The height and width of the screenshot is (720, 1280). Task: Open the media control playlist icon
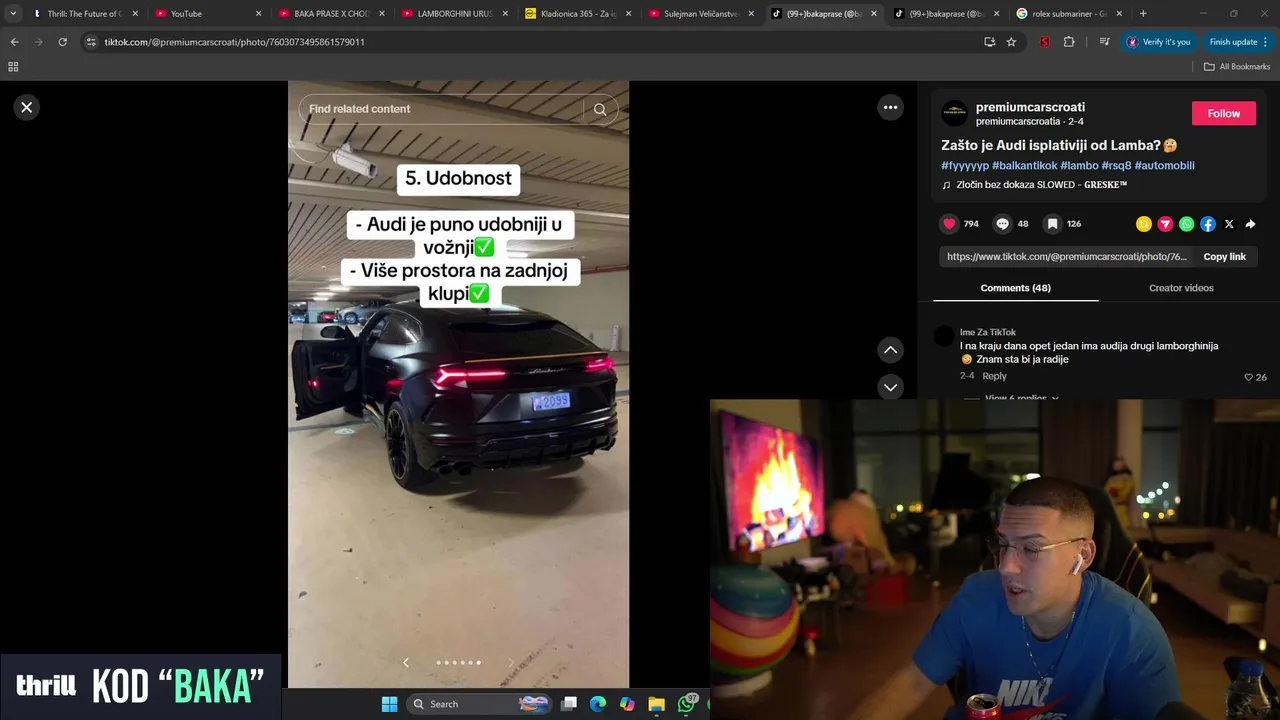click(x=1104, y=42)
